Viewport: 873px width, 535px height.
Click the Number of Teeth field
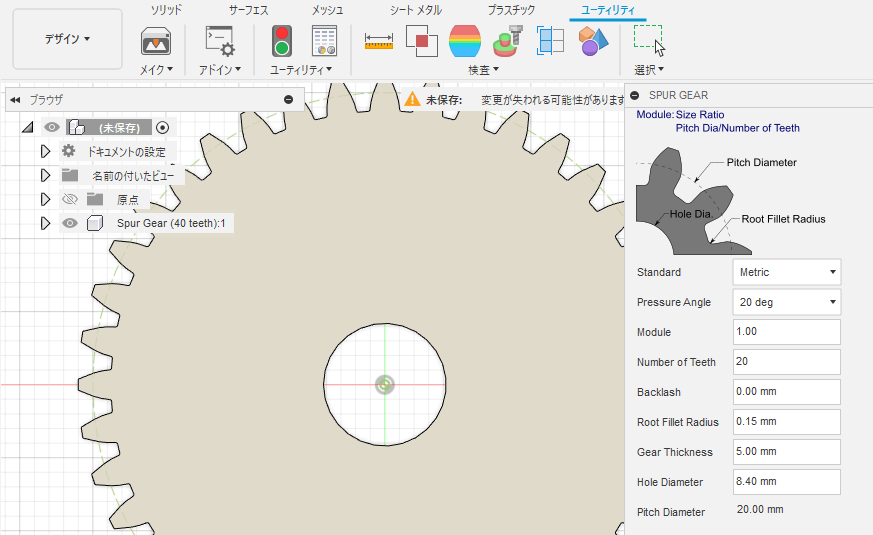[x=786, y=362]
